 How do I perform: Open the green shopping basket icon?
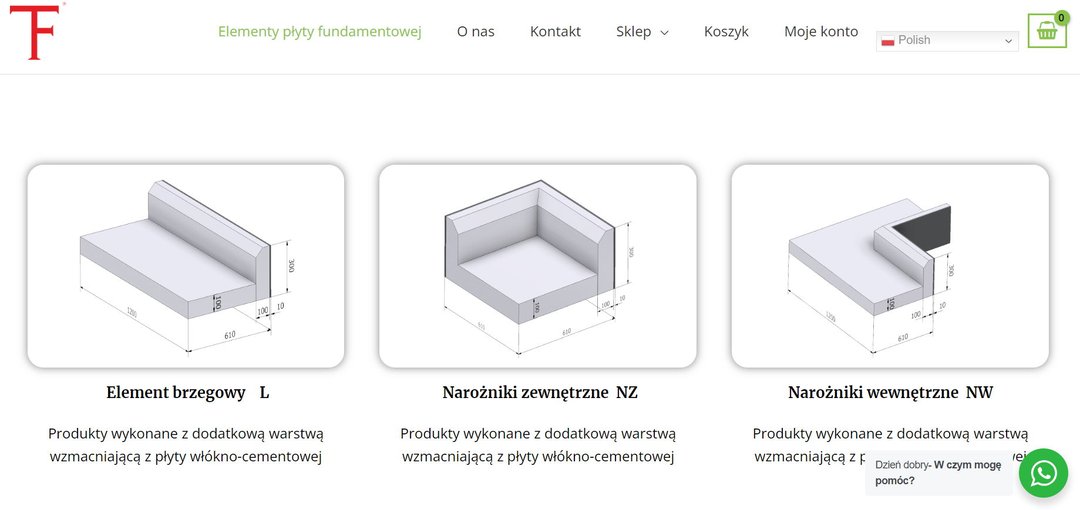1046,31
